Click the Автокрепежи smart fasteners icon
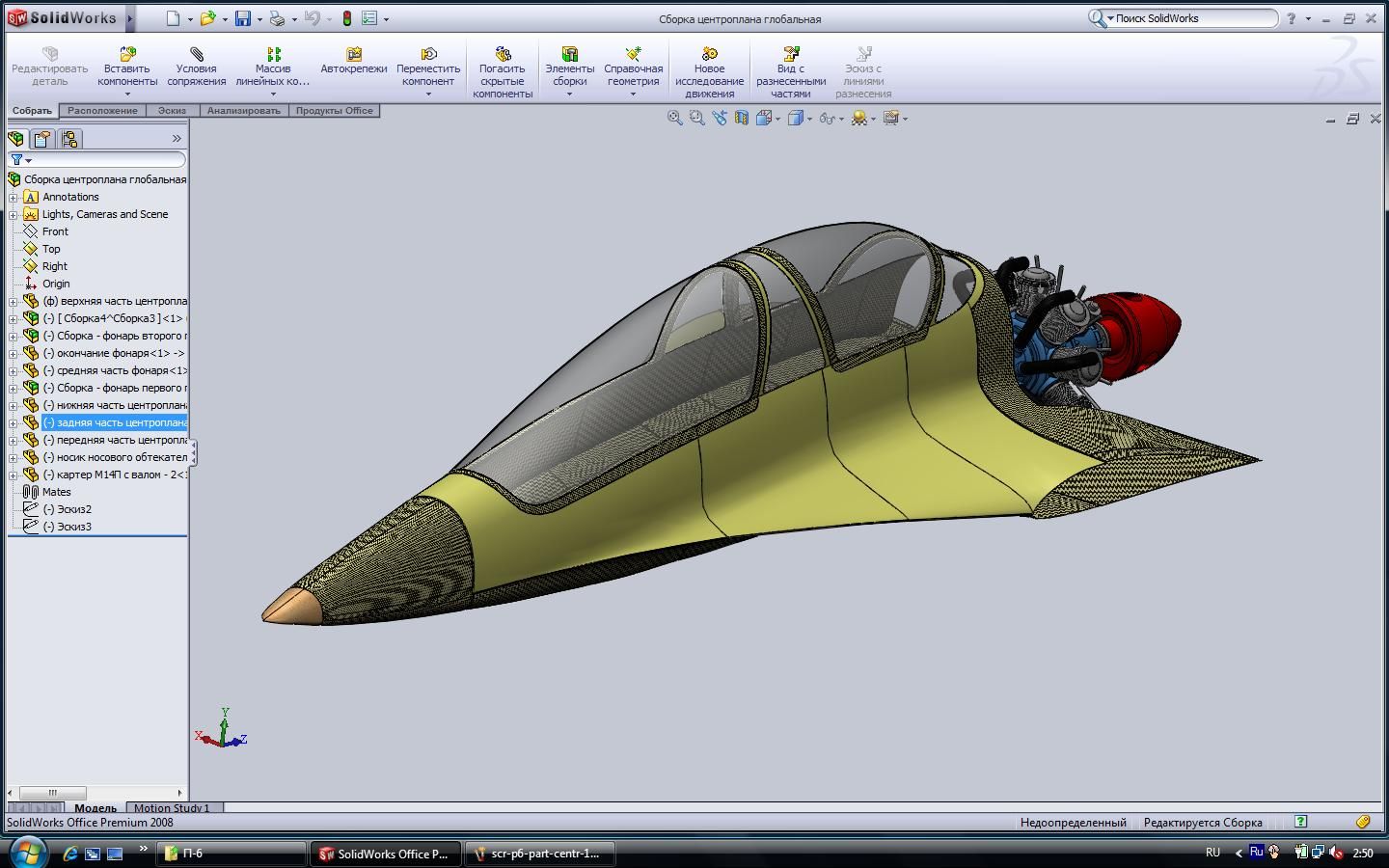Viewport: 1389px width, 868px height. (x=354, y=54)
